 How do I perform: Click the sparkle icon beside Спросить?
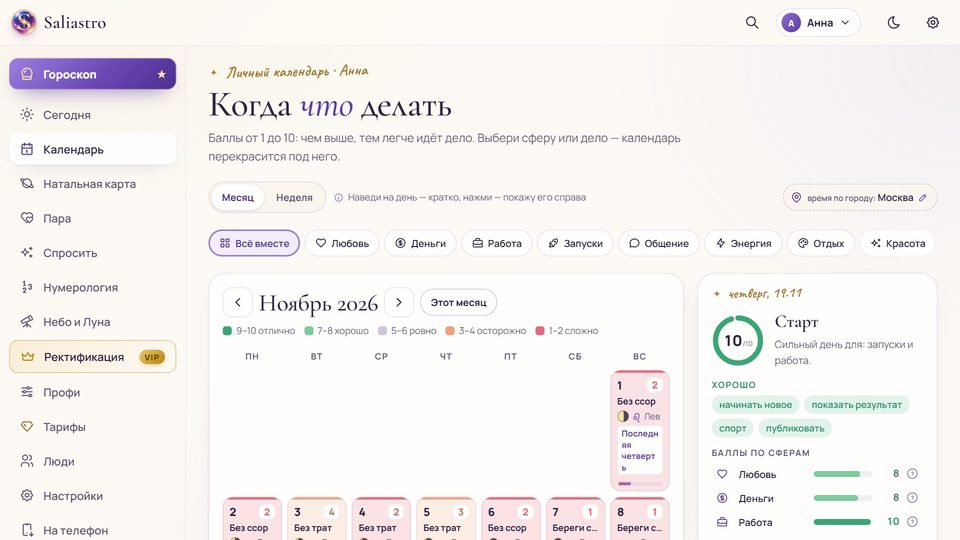point(27,252)
